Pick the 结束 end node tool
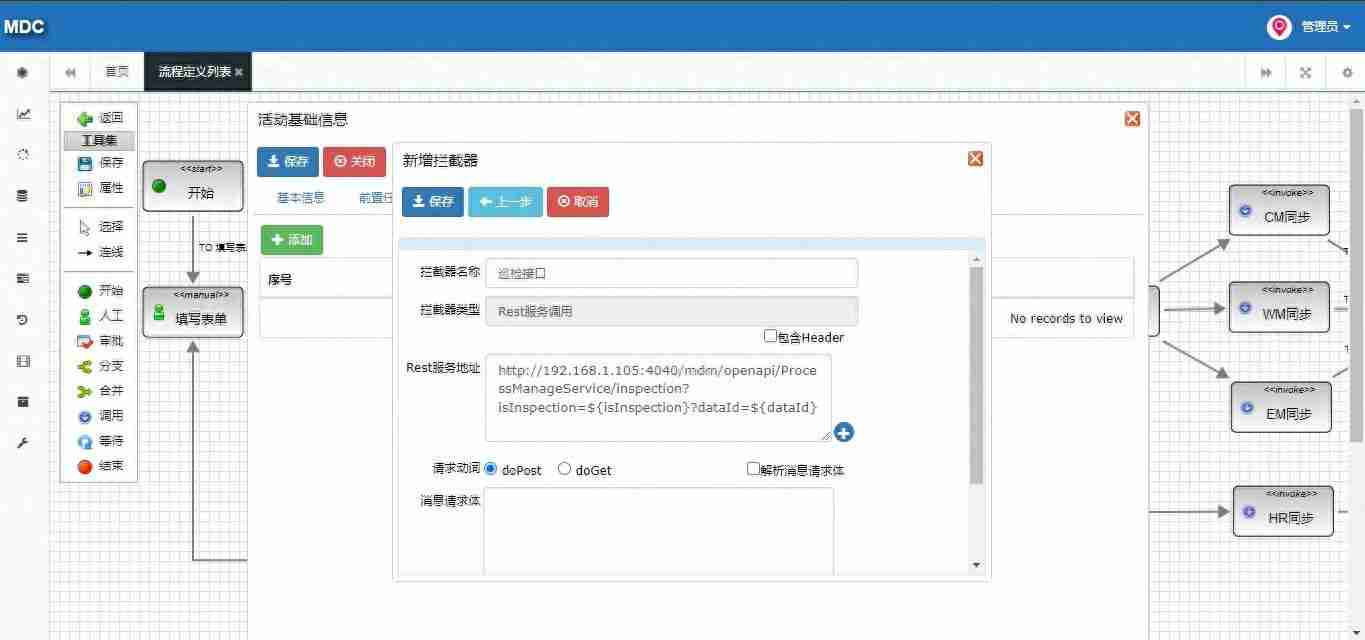Screen dimensions: 1365x640 tap(99, 466)
